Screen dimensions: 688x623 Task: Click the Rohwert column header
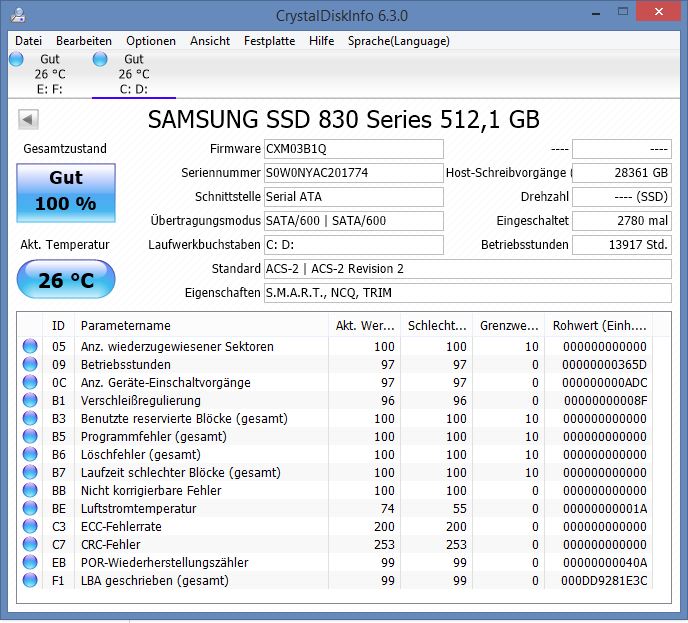pos(598,326)
